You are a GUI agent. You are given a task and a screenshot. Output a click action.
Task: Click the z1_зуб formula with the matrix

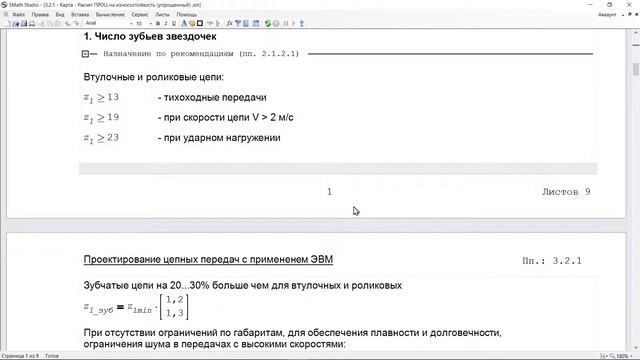[136, 307]
